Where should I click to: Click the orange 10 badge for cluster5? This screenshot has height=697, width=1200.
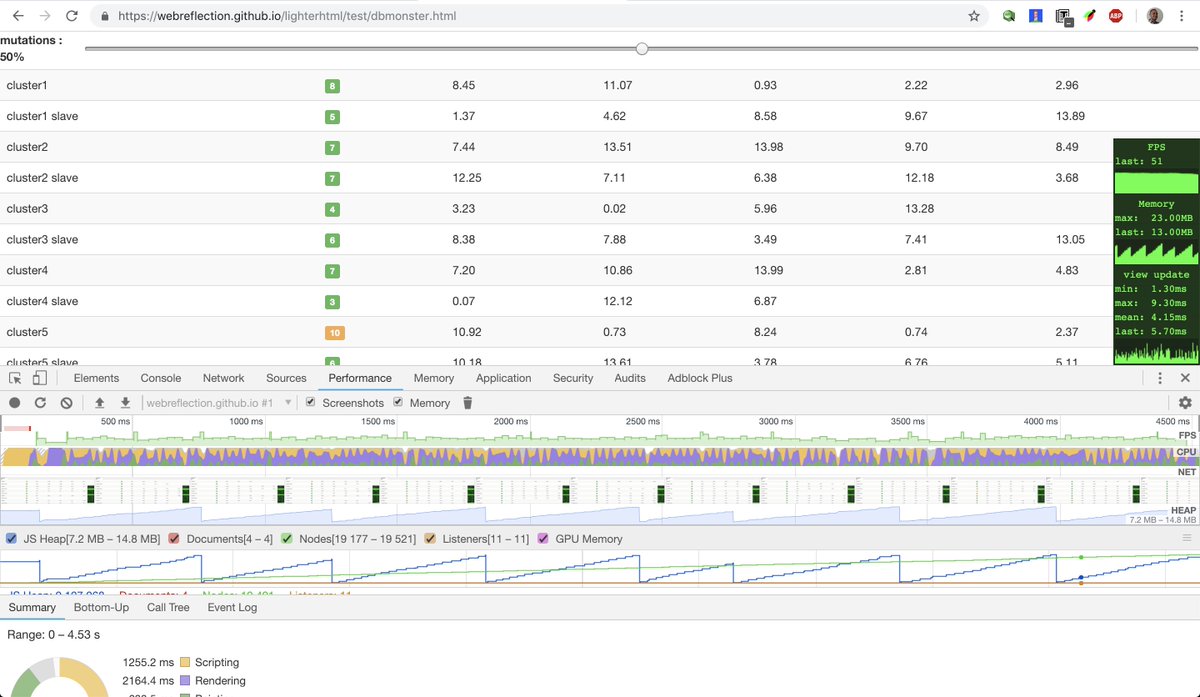coord(334,332)
